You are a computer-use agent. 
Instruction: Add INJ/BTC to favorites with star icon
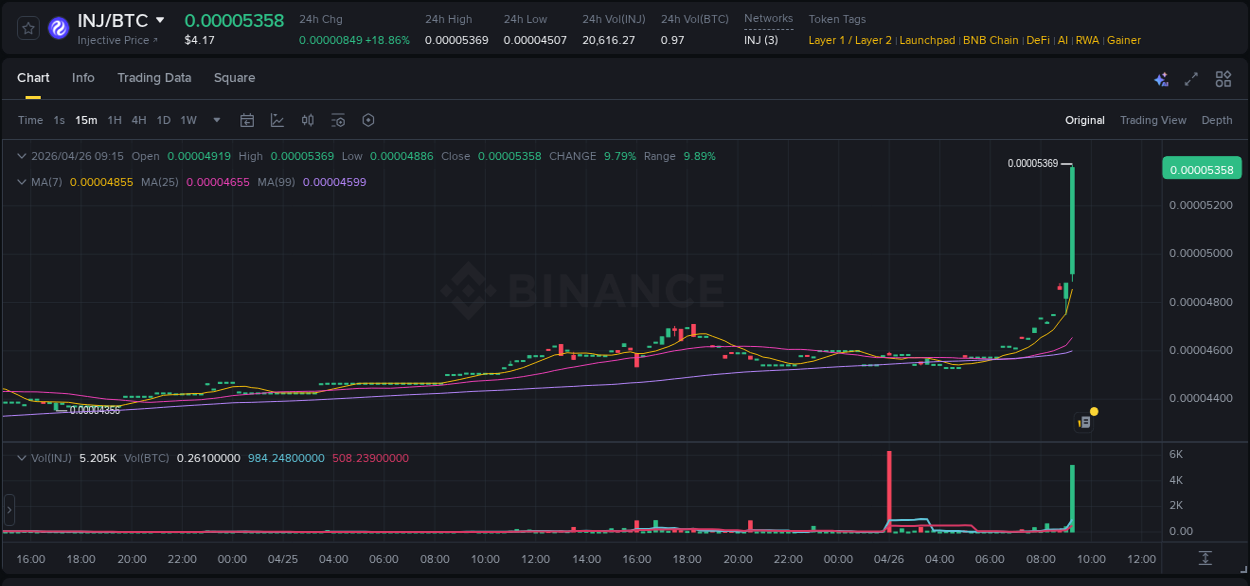(x=29, y=28)
